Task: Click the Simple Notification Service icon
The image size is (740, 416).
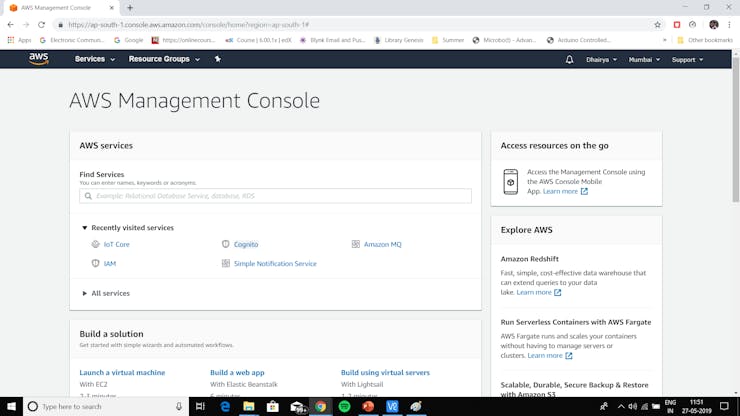Action: point(226,264)
